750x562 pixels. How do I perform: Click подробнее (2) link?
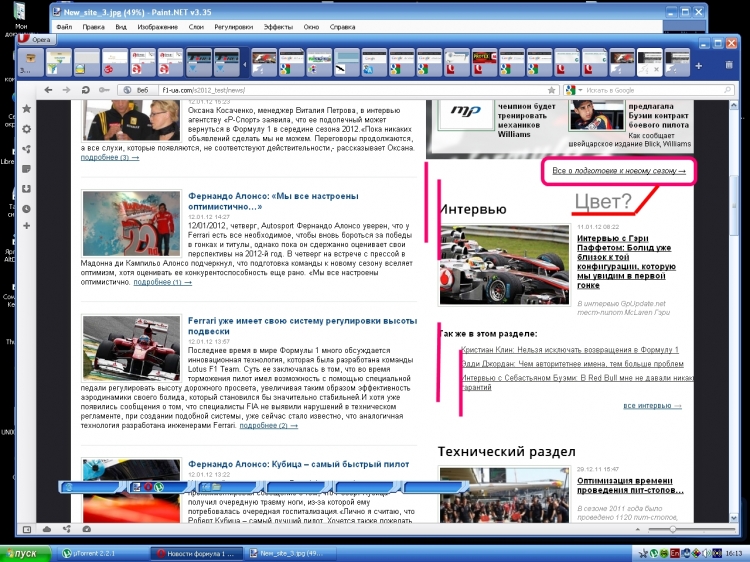point(269,425)
